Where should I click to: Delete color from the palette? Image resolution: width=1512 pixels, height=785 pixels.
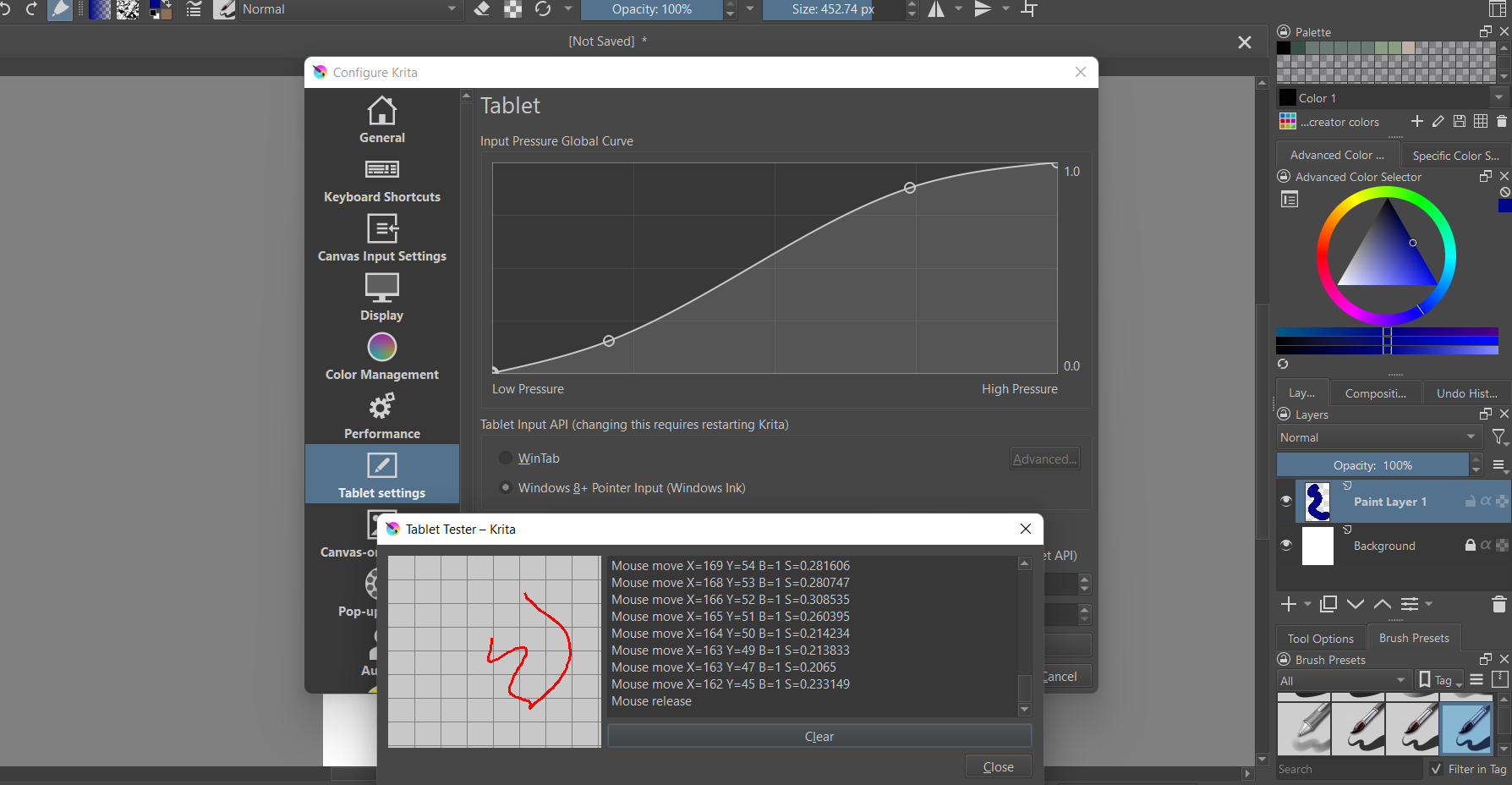tap(1502, 122)
